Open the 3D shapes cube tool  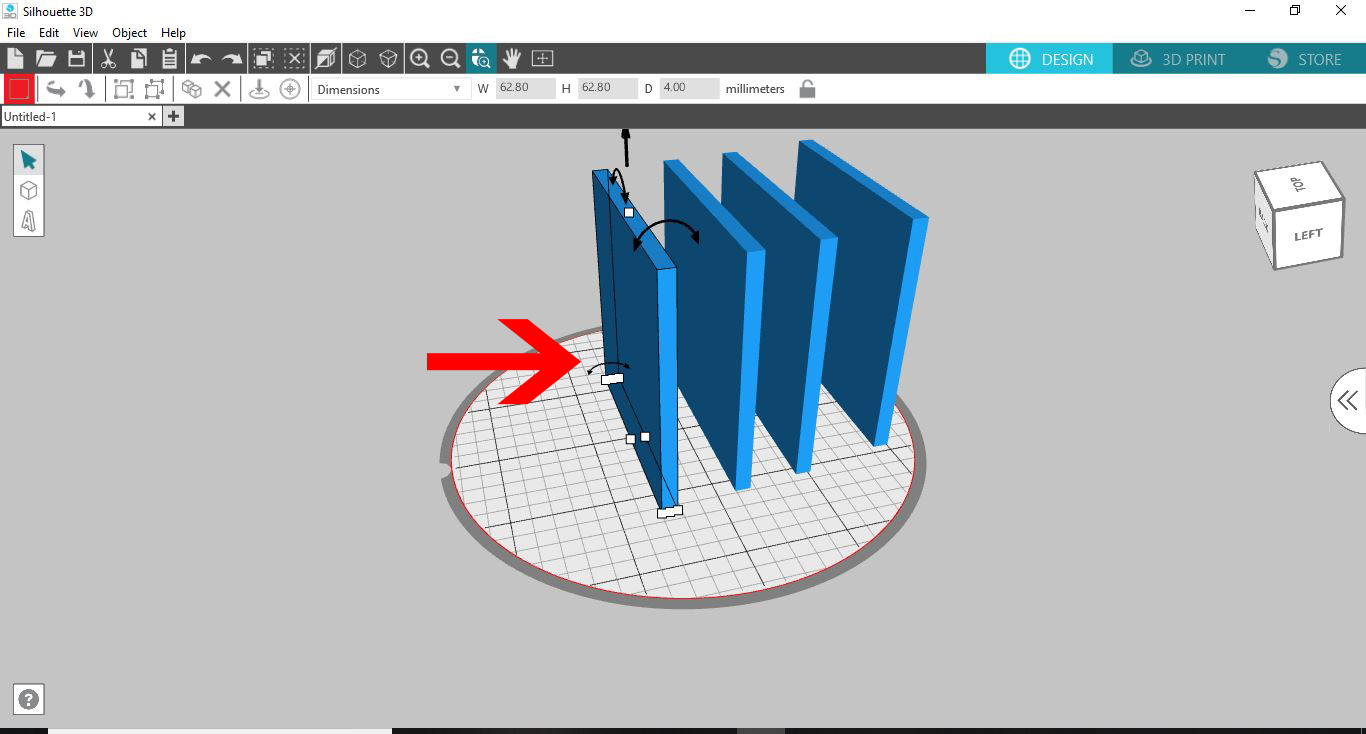tap(28, 190)
